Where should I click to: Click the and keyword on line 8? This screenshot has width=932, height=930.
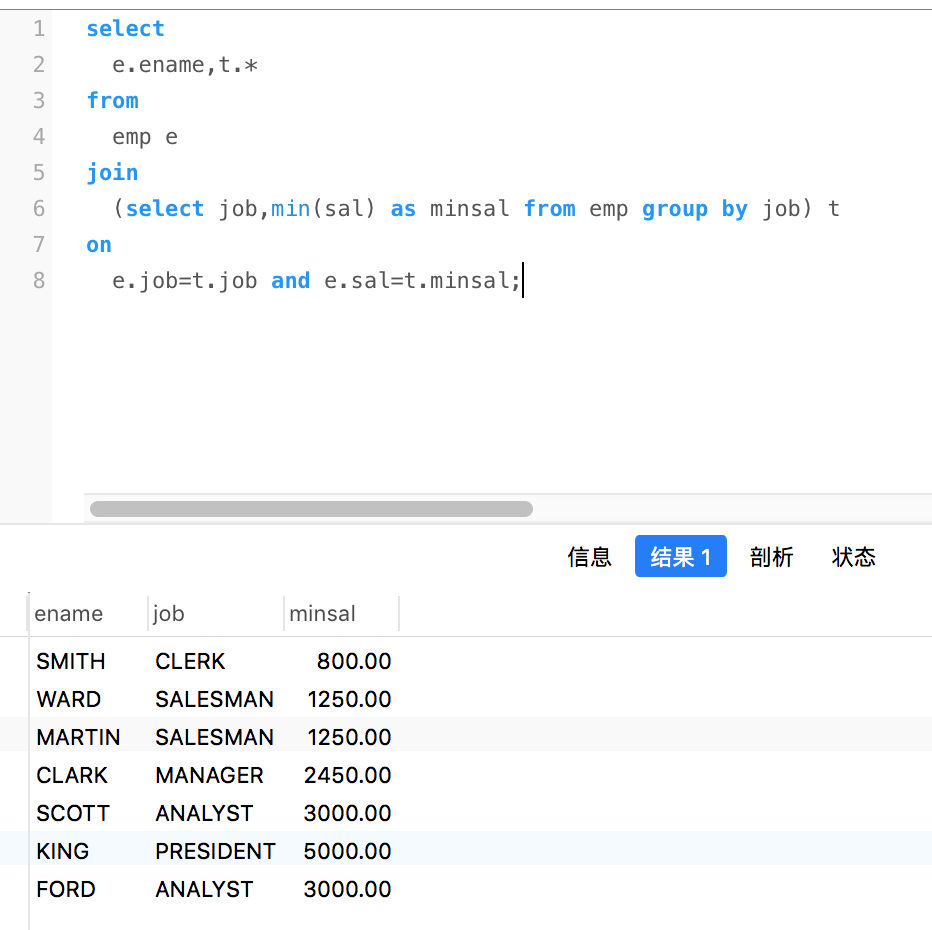click(x=291, y=280)
